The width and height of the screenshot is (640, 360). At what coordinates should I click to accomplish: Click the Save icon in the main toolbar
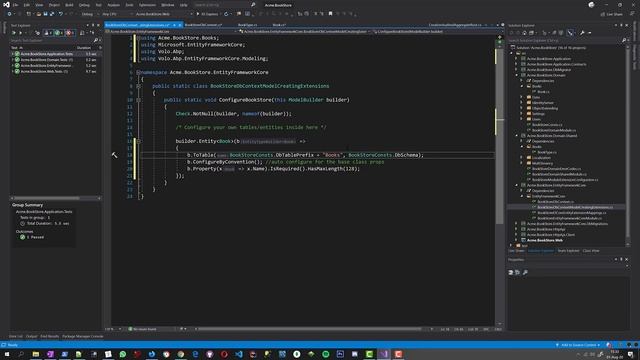click(x=45, y=14)
